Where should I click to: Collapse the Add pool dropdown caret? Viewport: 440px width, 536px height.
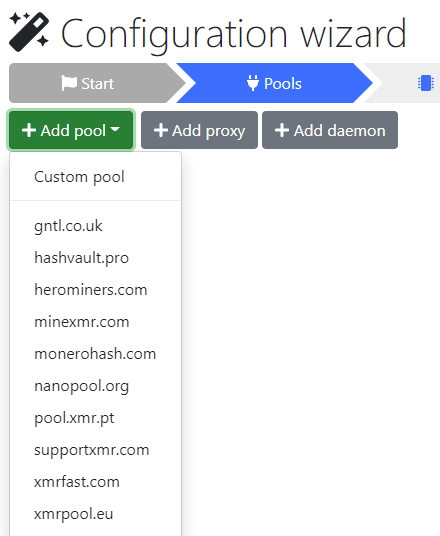(115, 129)
